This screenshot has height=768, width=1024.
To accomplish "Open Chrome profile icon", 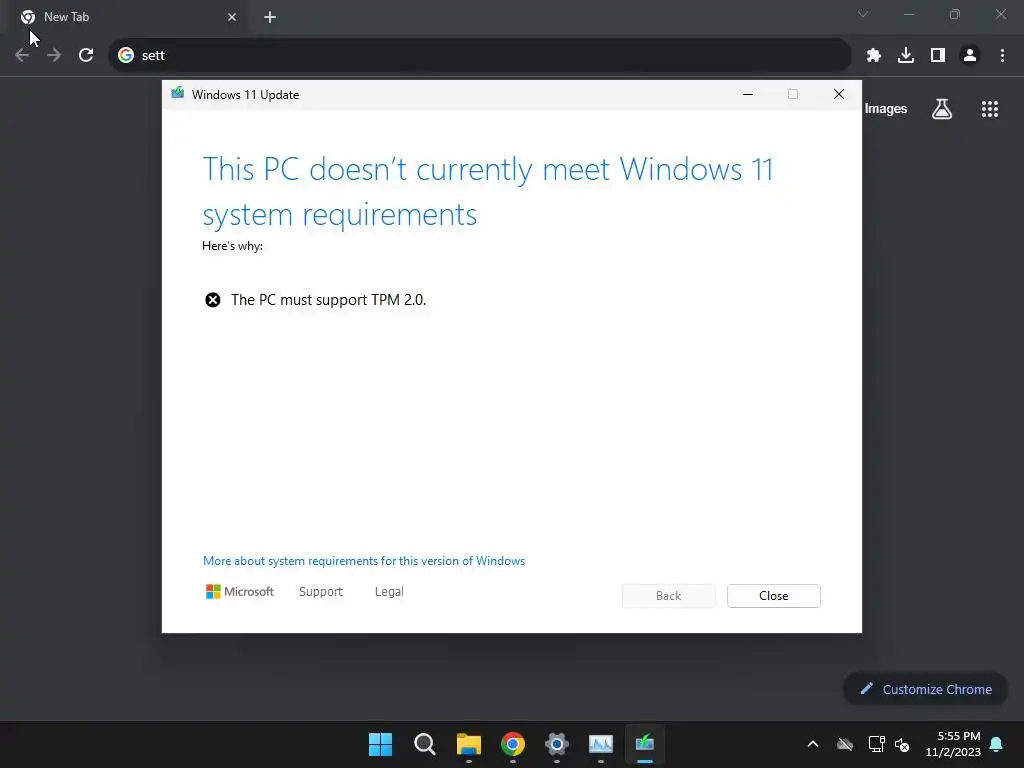I will 970,56.
